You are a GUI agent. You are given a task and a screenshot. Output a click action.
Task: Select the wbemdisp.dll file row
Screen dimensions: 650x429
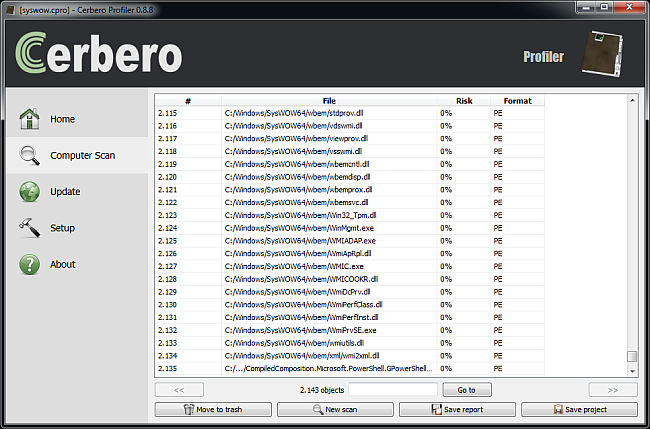[x=350, y=177]
